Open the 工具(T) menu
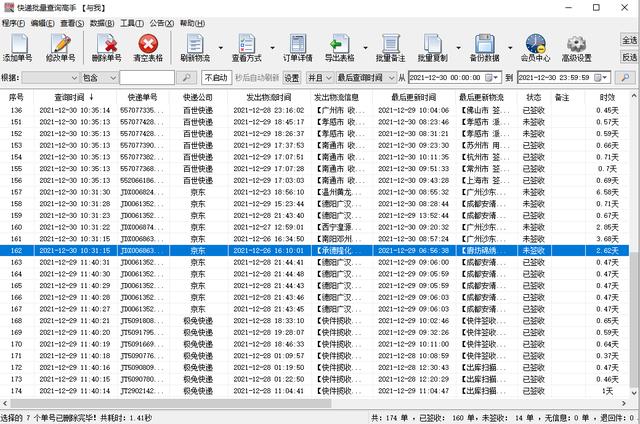The image size is (640, 424). [131, 23]
